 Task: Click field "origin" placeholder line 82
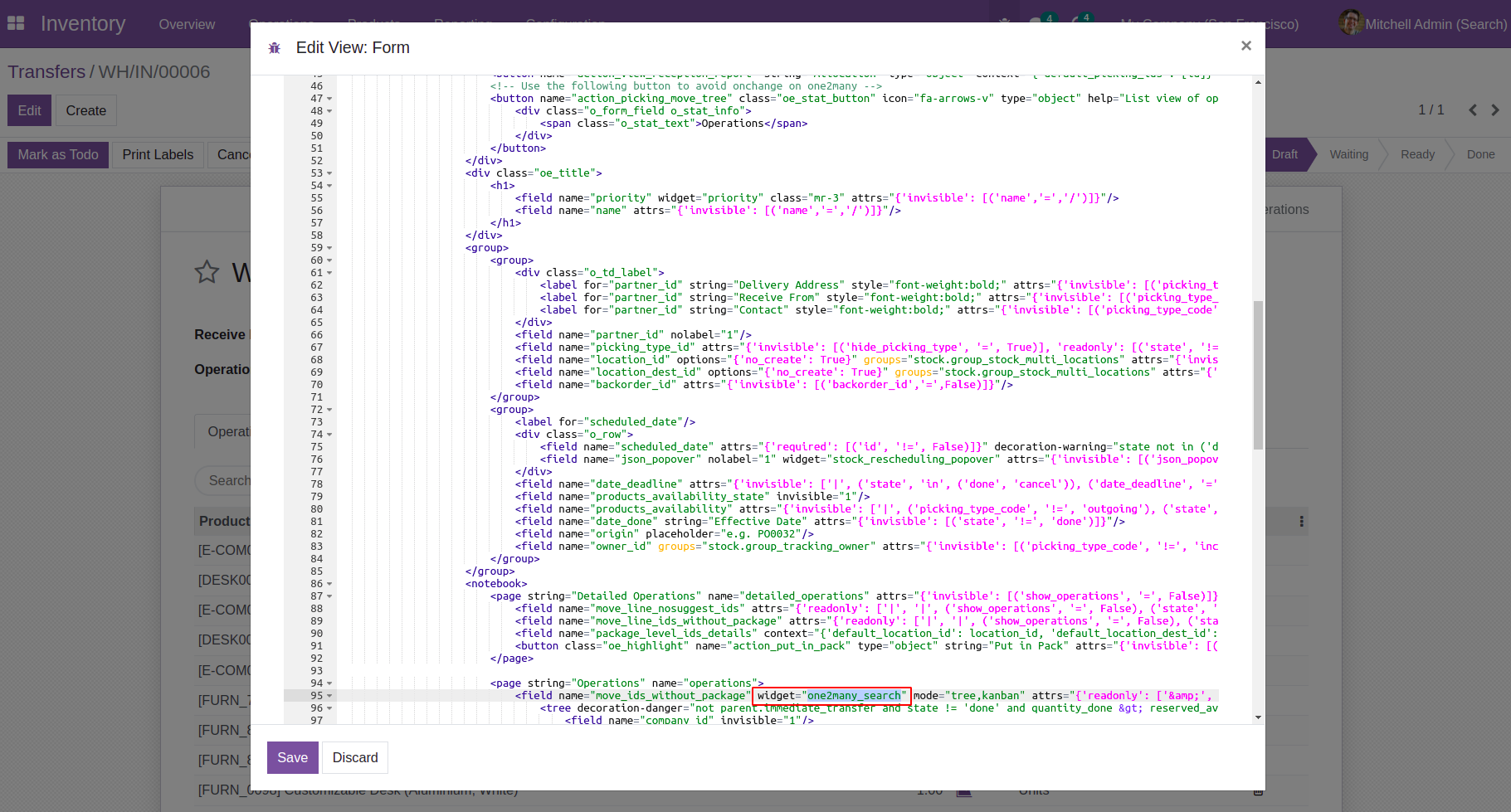pos(664,534)
